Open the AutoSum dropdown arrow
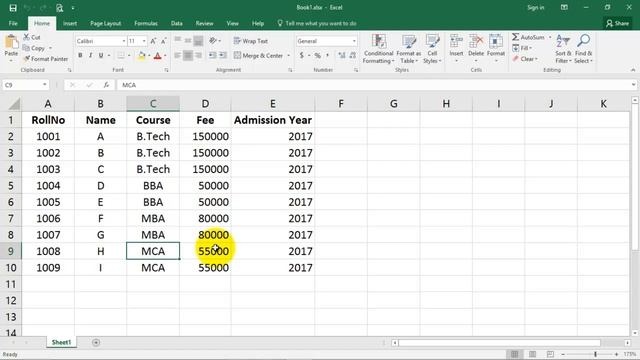Viewport: 640px width, 360px height. pos(550,37)
